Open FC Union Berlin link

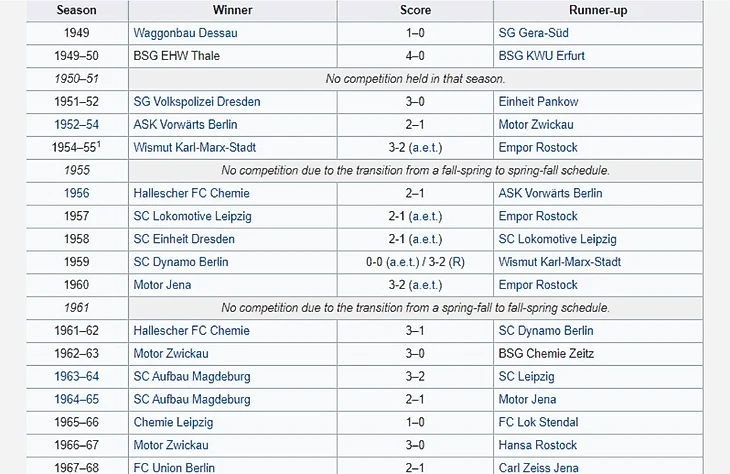[x=174, y=467]
